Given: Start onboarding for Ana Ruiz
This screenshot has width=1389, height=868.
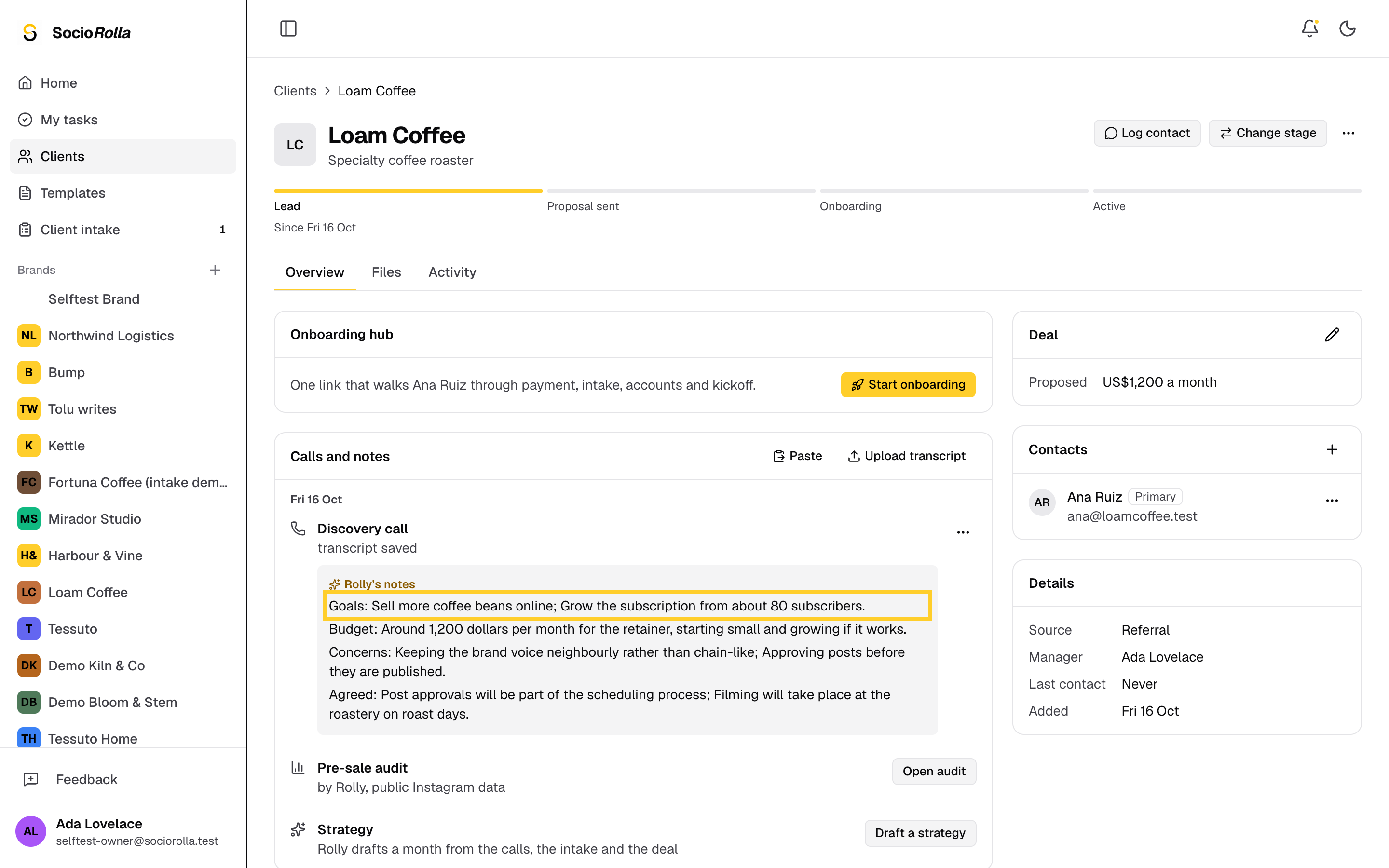Looking at the screenshot, I should pos(908,385).
